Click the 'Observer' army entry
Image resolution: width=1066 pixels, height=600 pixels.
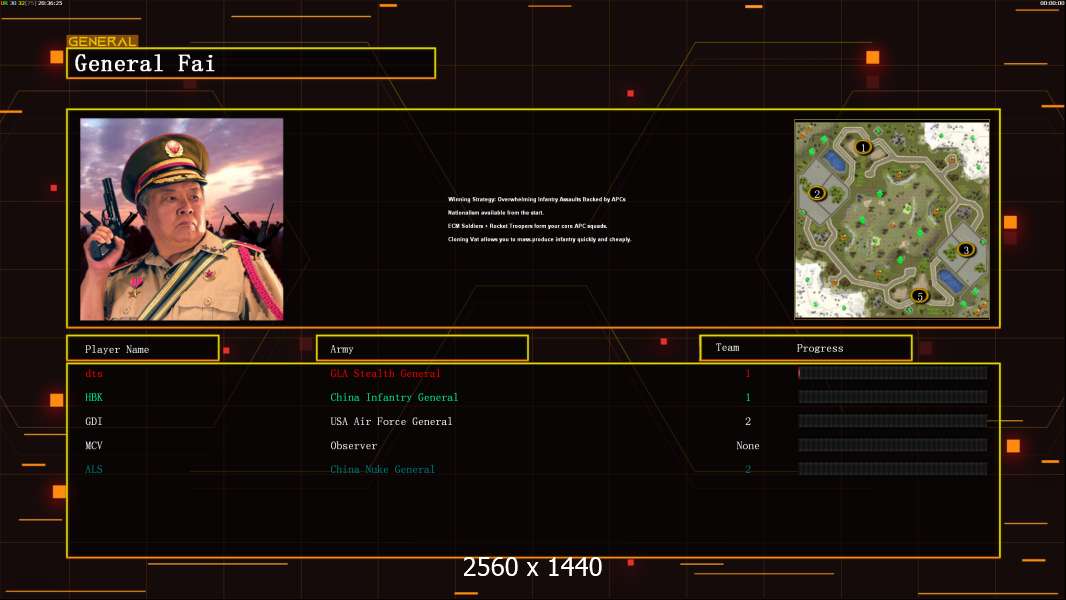pyautogui.click(x=354, y=446)
